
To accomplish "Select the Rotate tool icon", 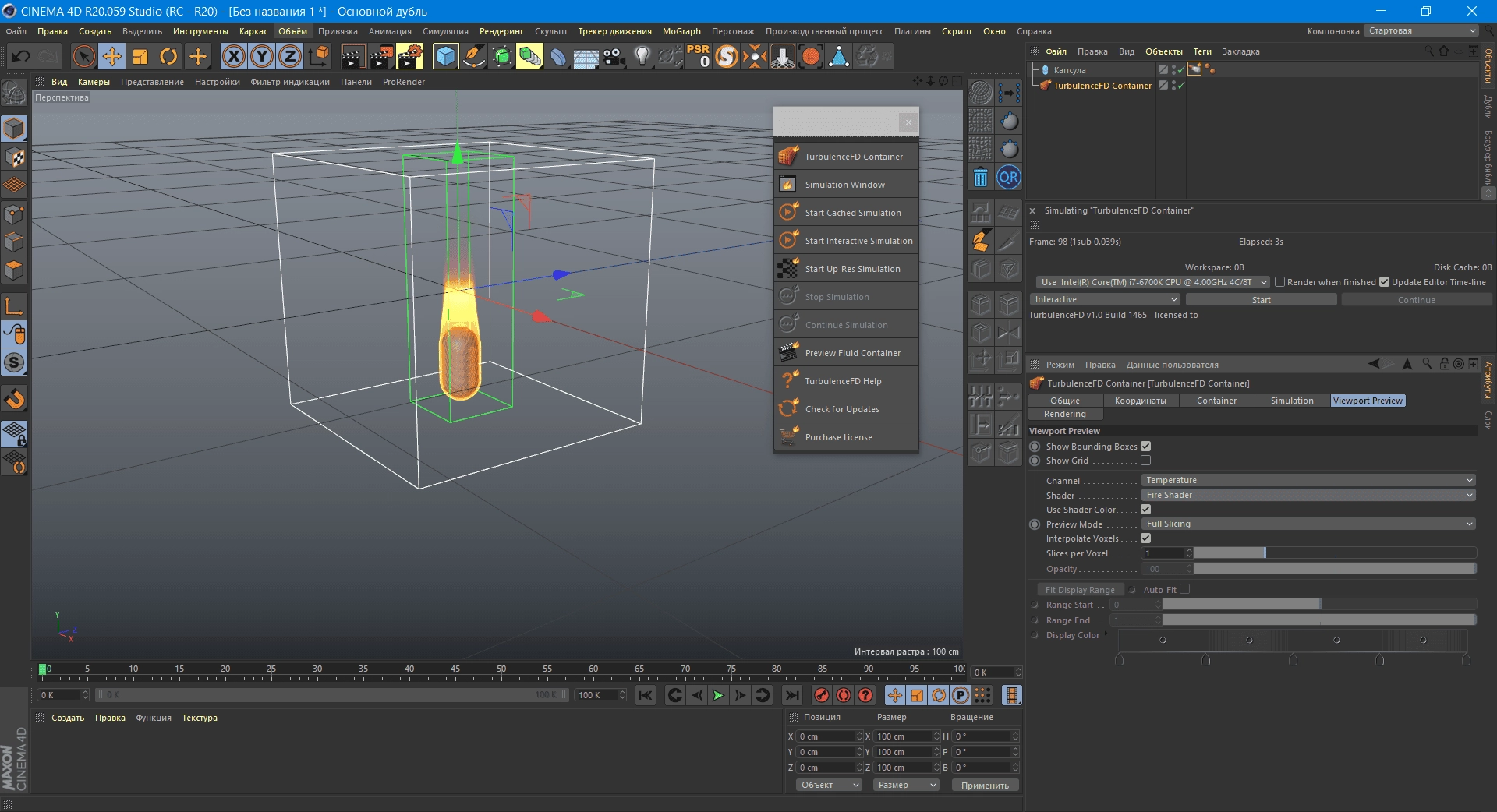I will pyautogui.click(x=168, y=56).
